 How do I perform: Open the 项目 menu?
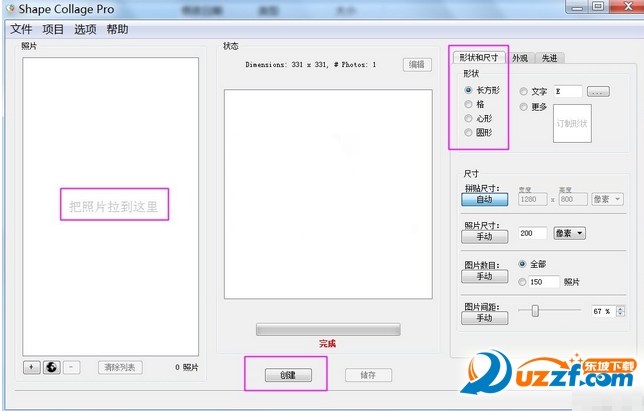click(53, 29)
